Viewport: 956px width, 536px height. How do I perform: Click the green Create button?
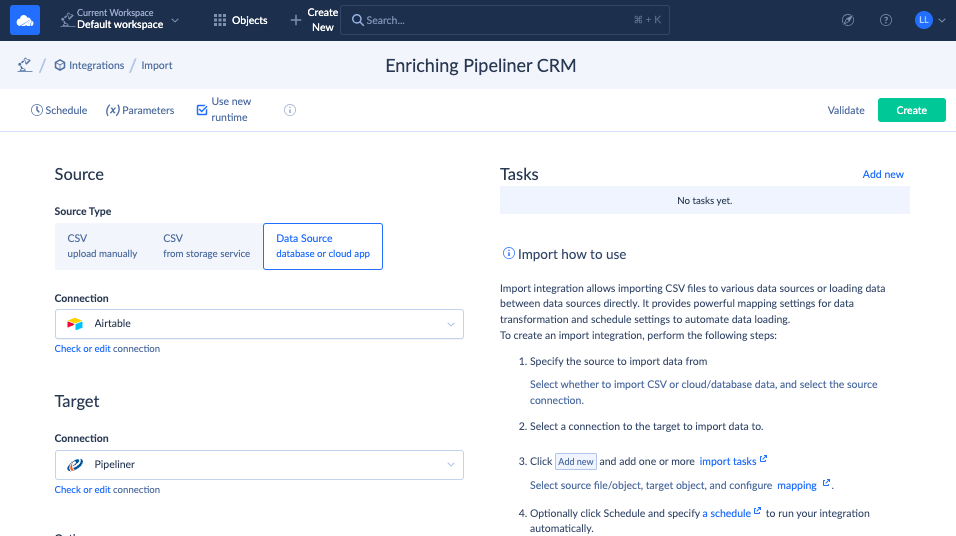click(911, 110)
